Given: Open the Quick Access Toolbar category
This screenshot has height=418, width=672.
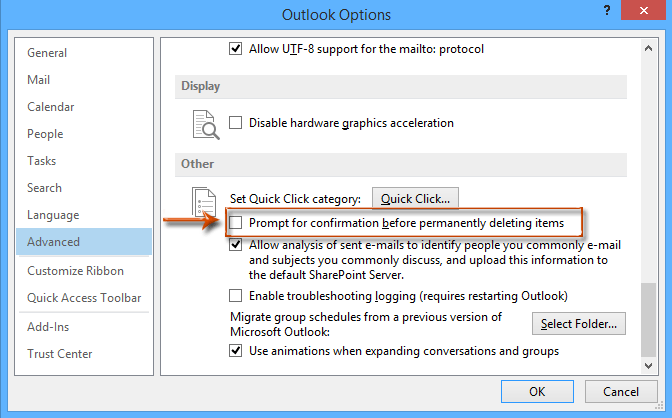Looking at the screenshot, I should coord(84,298).
